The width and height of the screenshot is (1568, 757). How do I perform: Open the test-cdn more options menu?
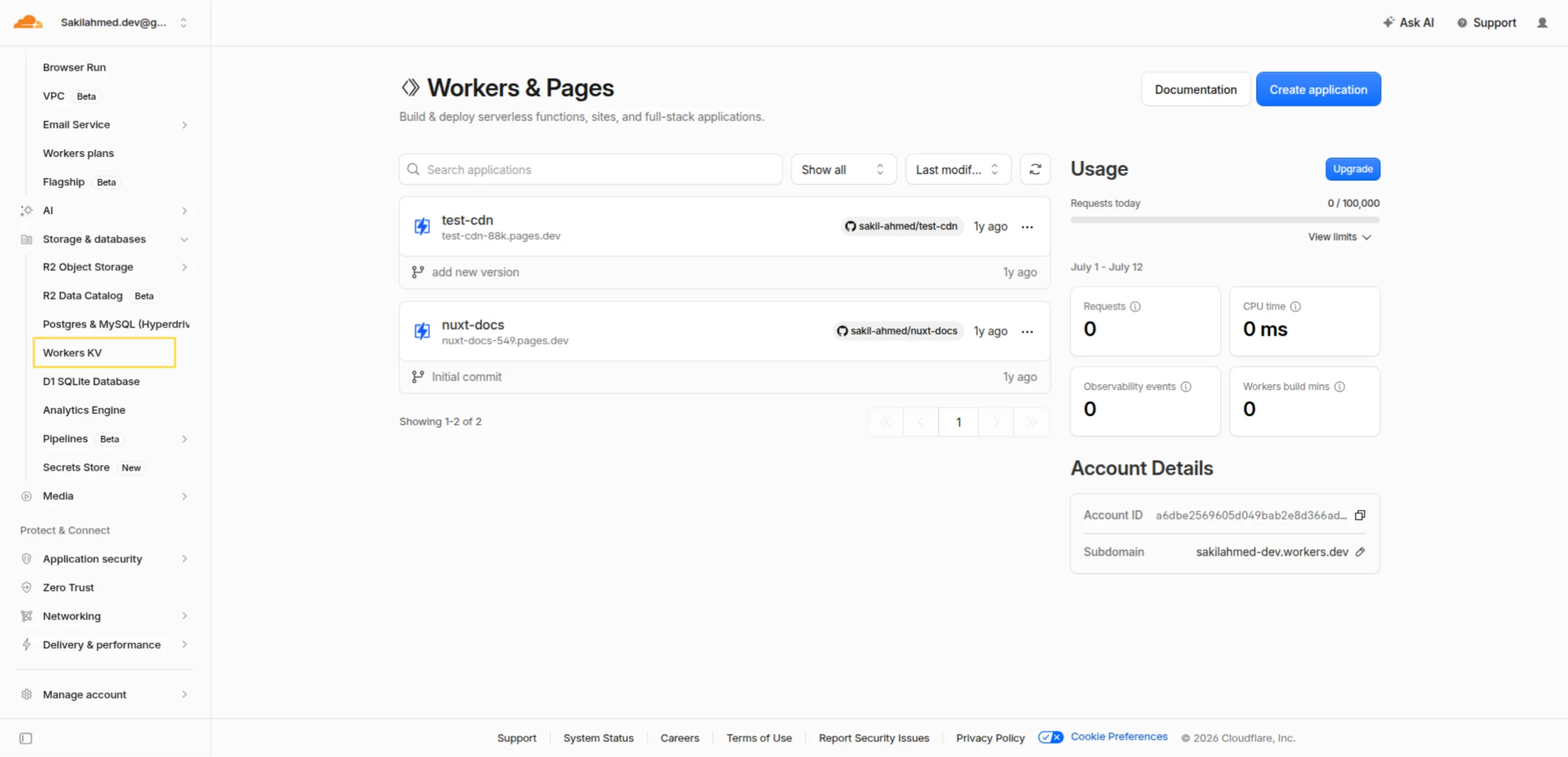(x=1027, y=227)
